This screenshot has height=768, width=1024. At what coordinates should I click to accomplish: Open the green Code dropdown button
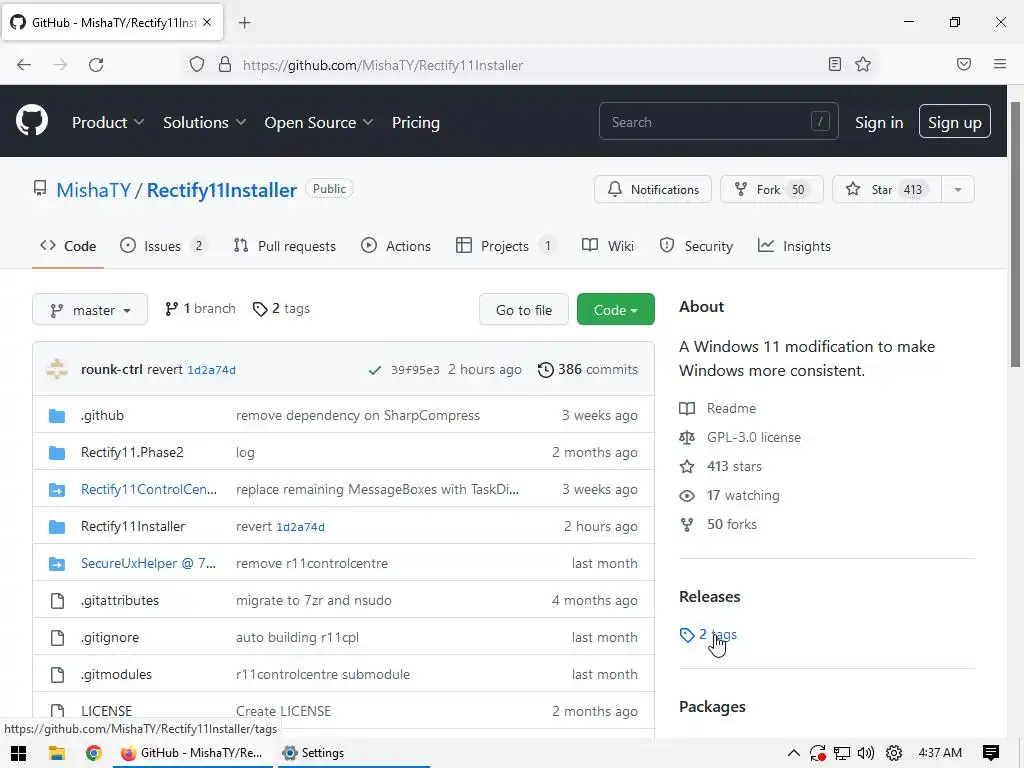[x=615, y=310]
